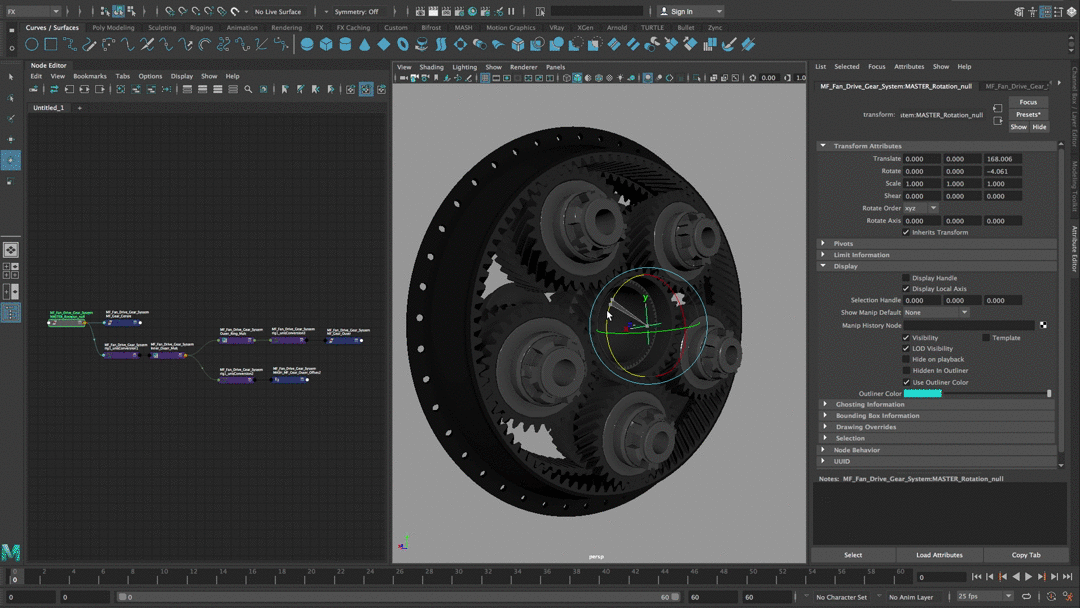The image size is (1080, 608).
Task: Click the Snap to Grids magnet icon
Action: [x=169, y=11]
